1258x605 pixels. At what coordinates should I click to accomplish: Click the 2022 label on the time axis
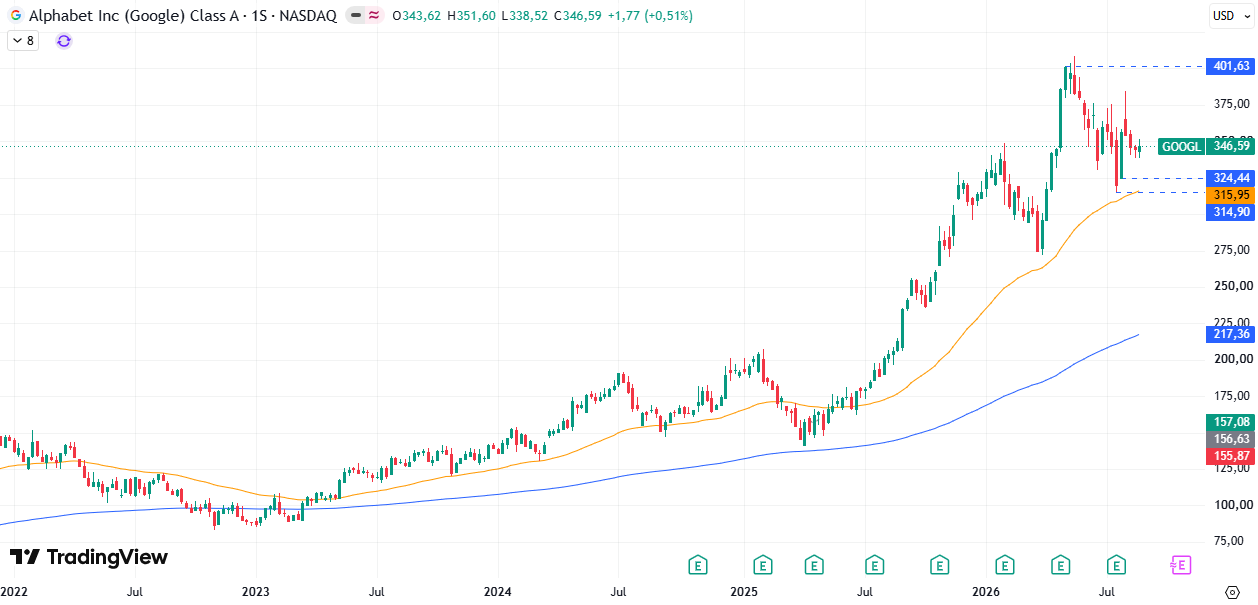point(14,592)
